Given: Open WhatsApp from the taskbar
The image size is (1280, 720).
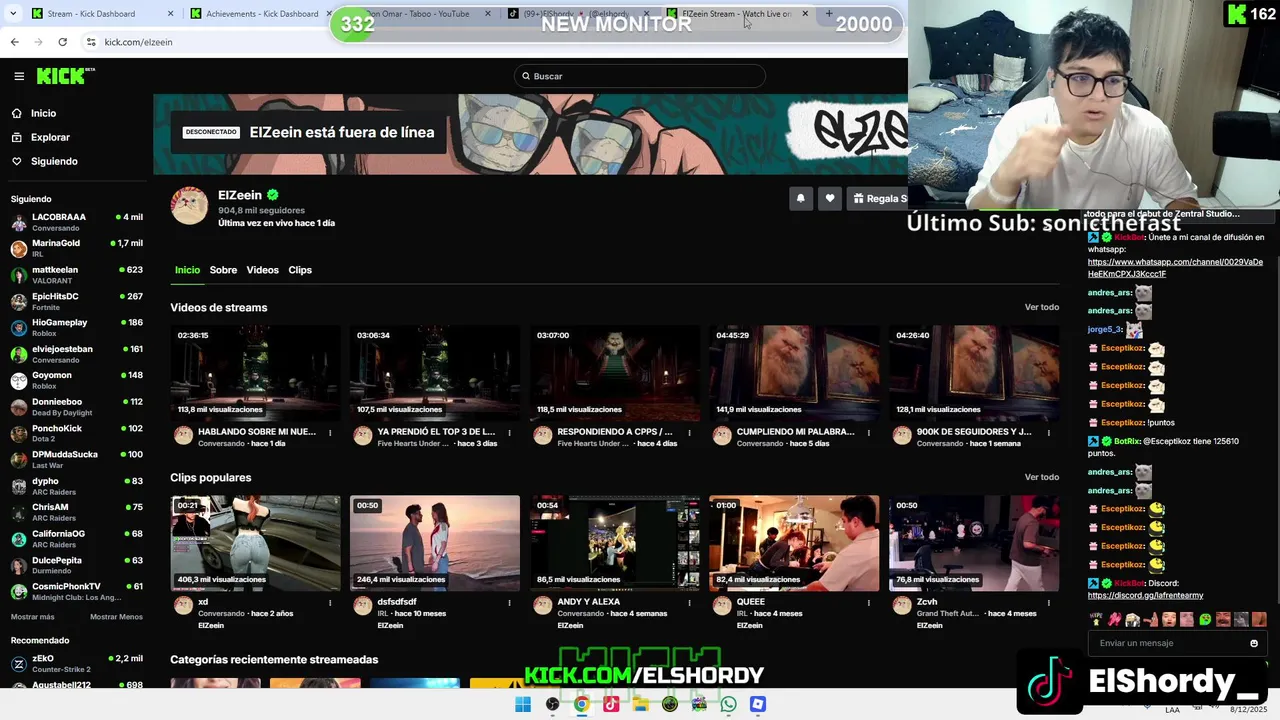Looking at the screenshot, I should pyautogui.click(x=728, y=704).
